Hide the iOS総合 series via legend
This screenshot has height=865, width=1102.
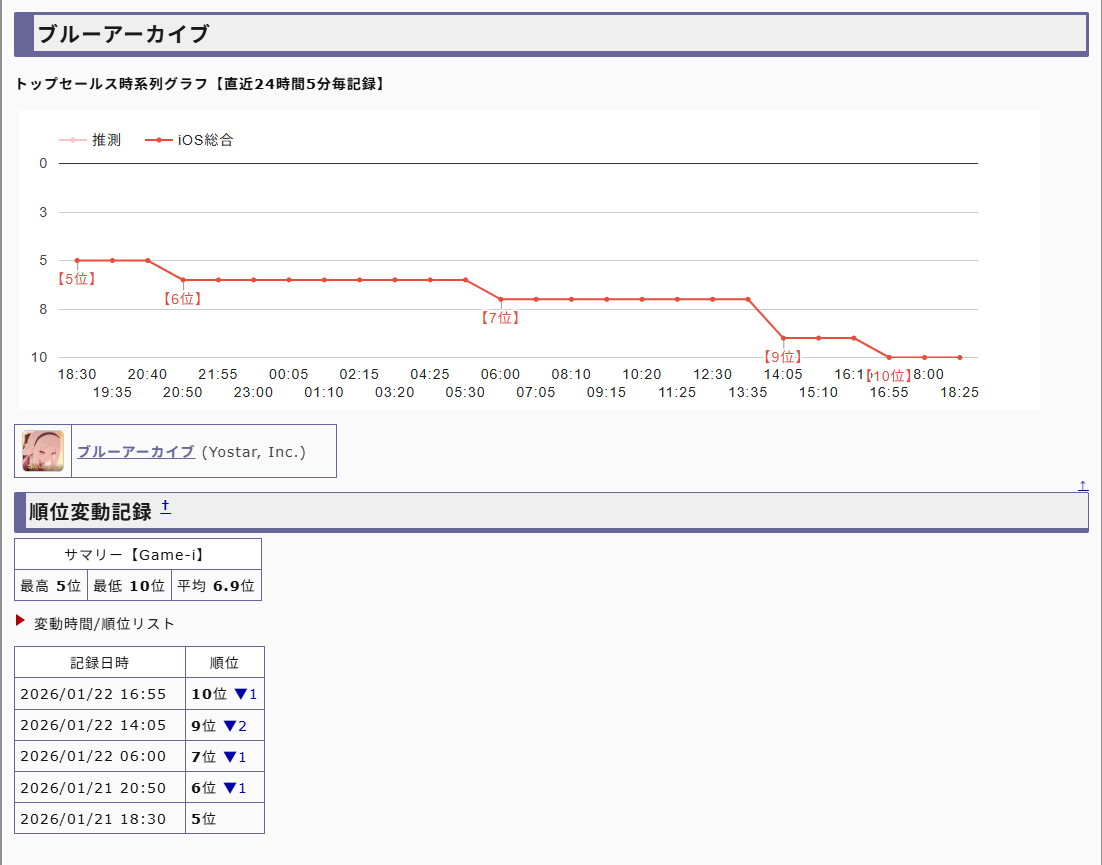190,140
